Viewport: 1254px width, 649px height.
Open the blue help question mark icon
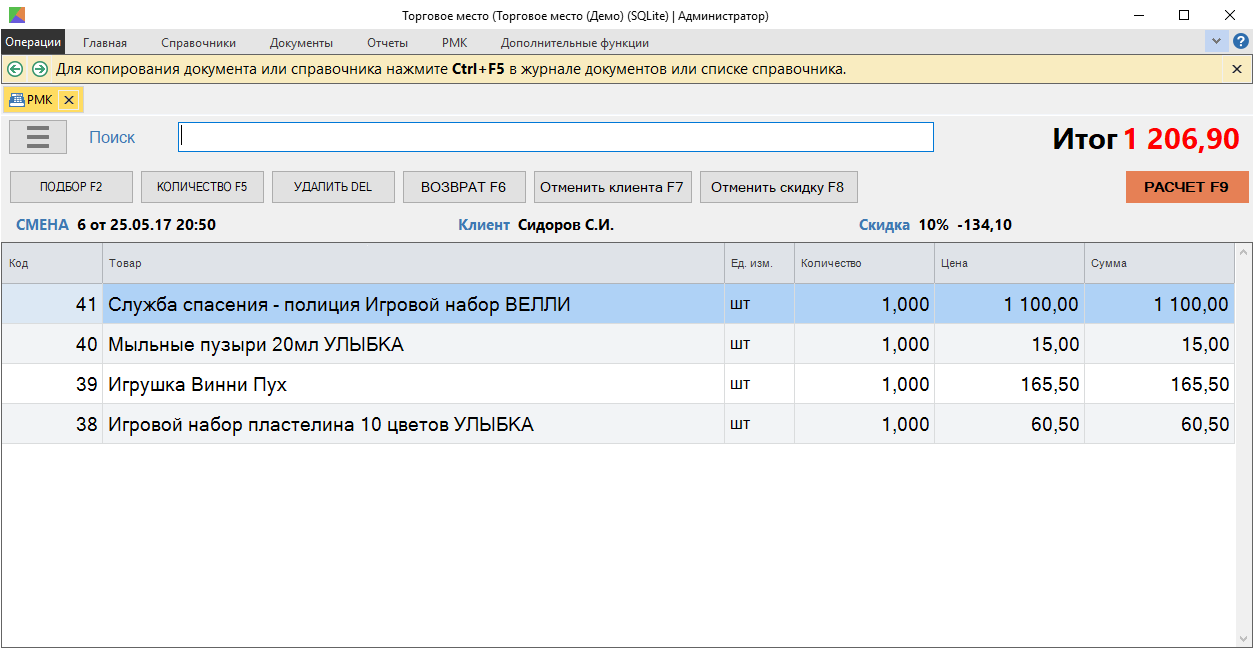coord(1241,42)
